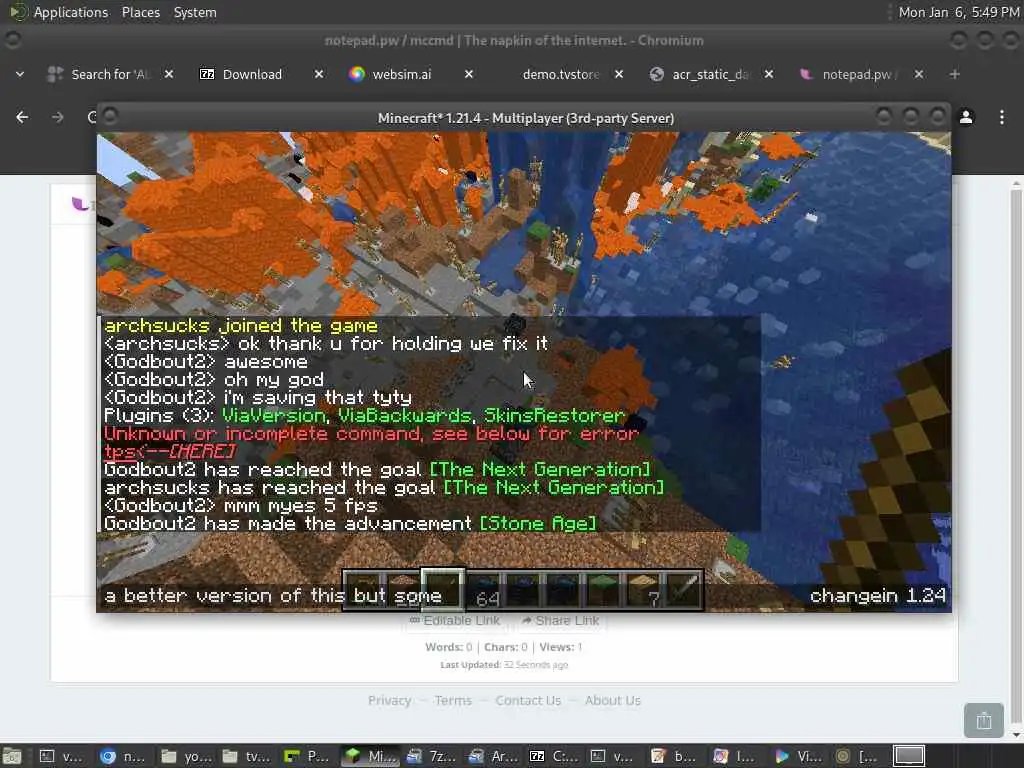Close the "Search for 'AL" tab

click(x=168, y=74)
